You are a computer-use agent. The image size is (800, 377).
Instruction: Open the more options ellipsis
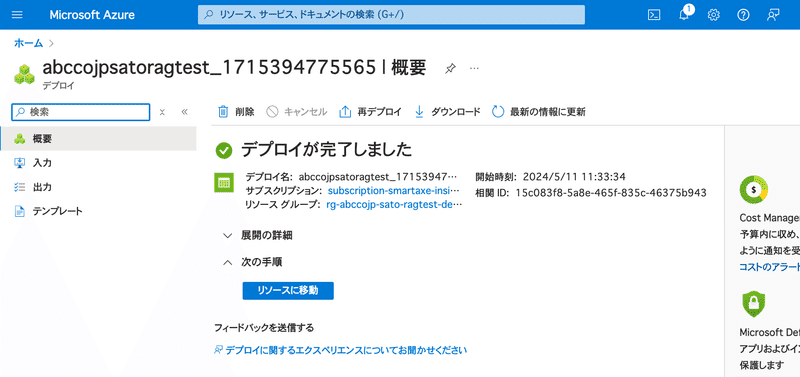click(474, 68)
